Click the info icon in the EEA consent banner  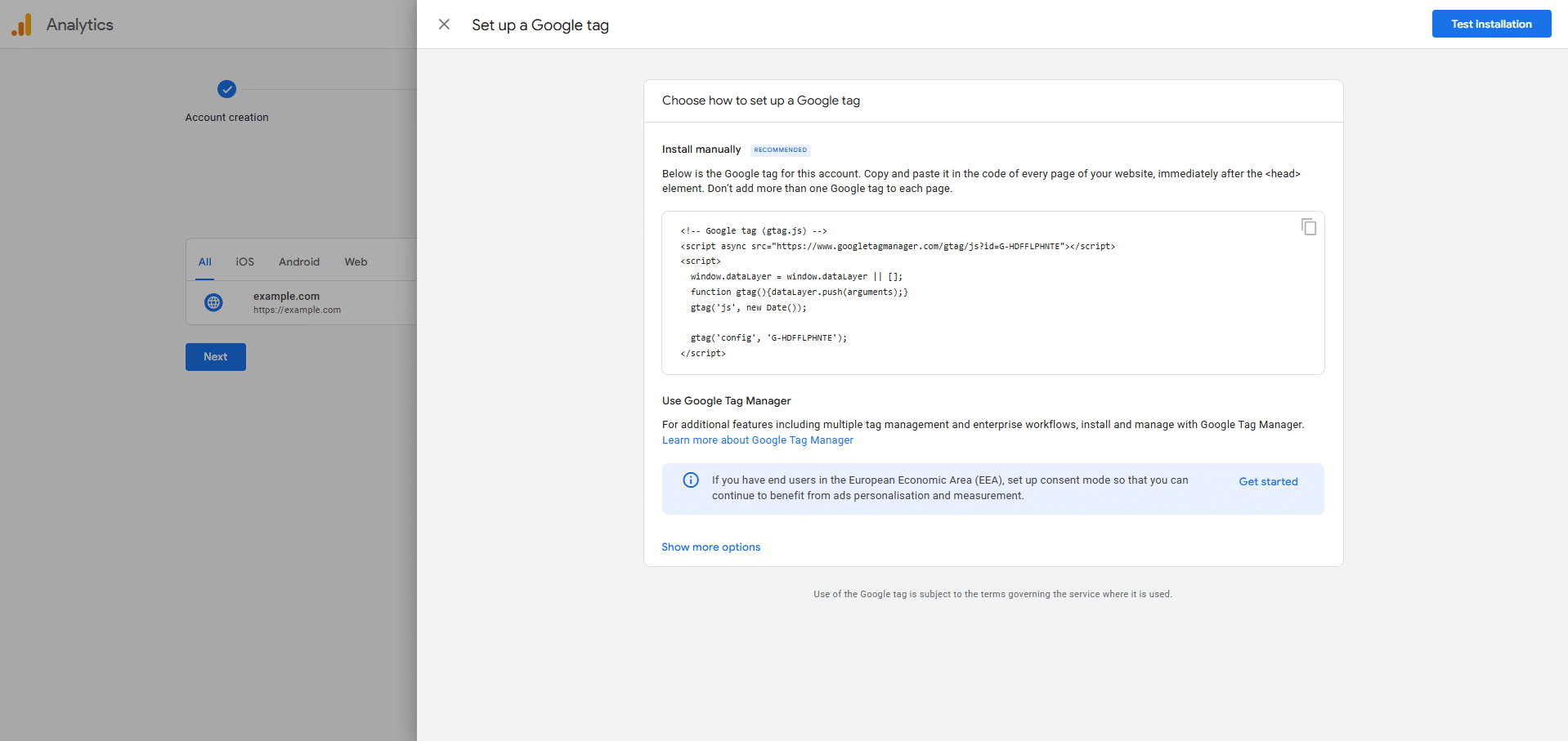pyautogui.click(x=691, y=480)
